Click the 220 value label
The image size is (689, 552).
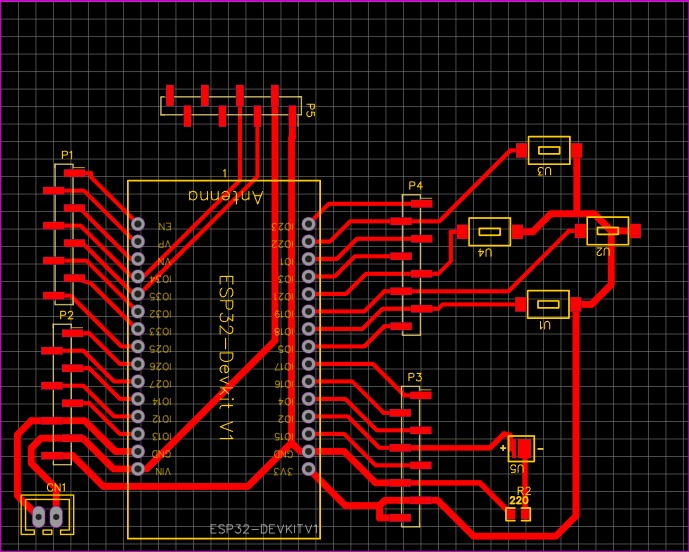point(519,500)
